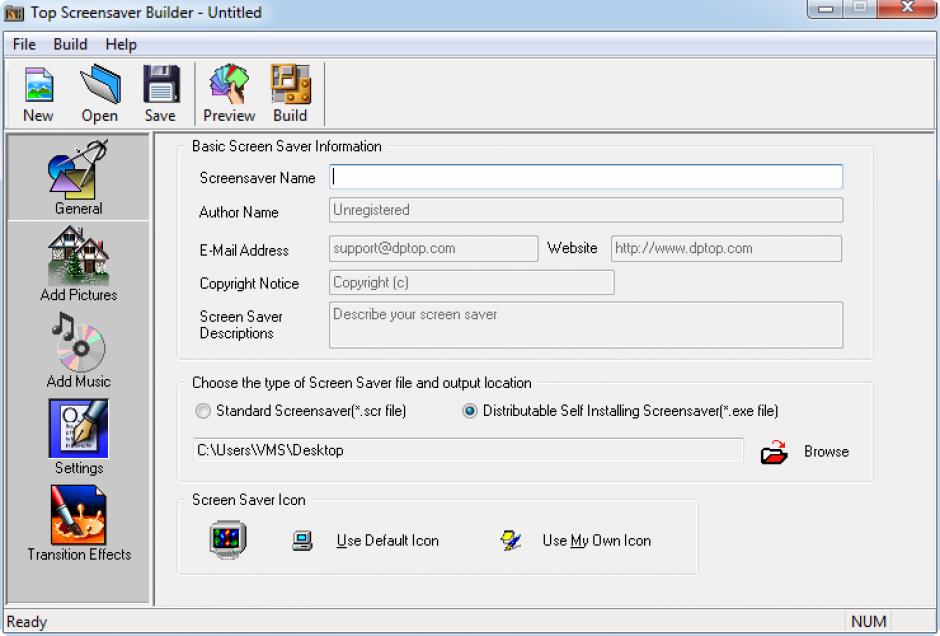Click the NUM status bar indicator
Image resolution: width=940 pixels, height=636 pixels.
point(868,622)
